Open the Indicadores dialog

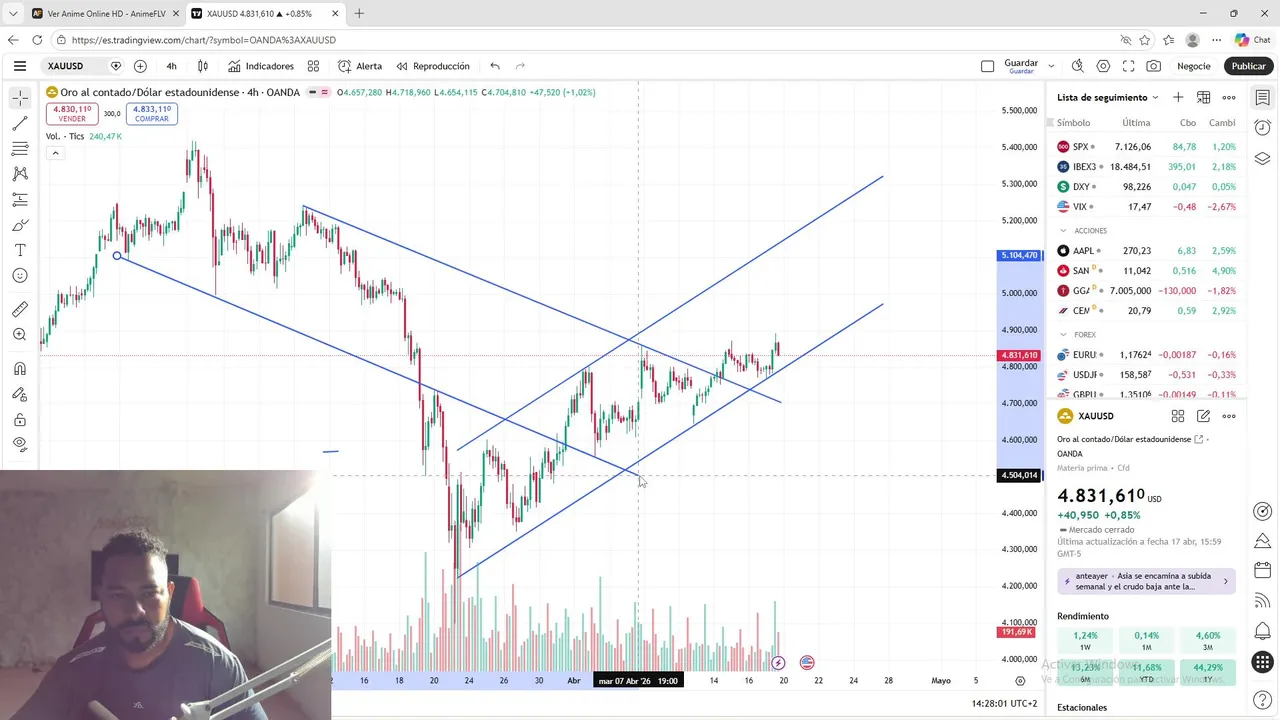pyautogui.click(x=261, y=66)
